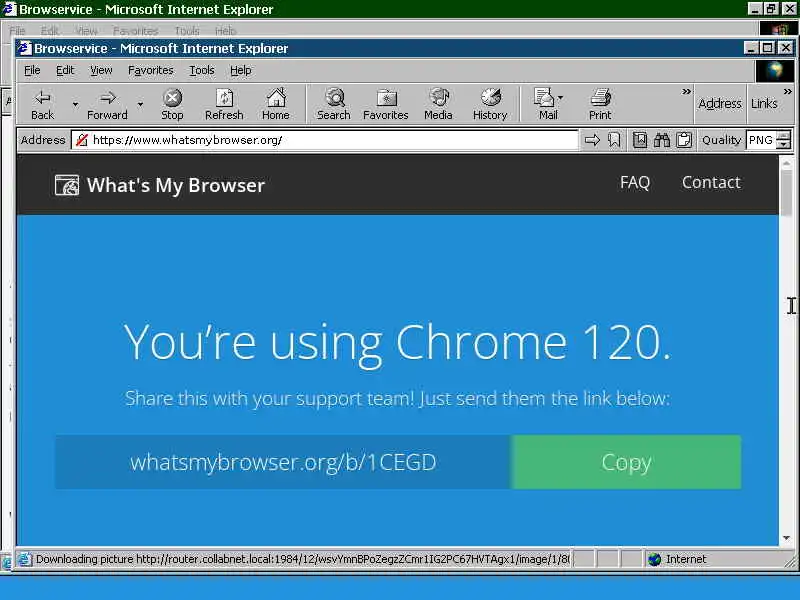
Task: Open the Favorites pane
Action: [x=386, y=105]
